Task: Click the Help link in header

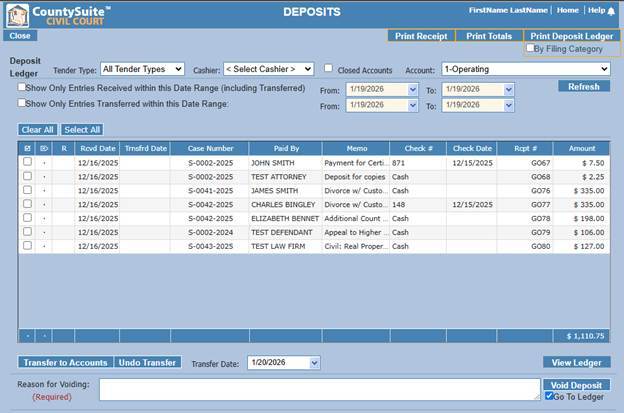Action: pyautogui.click(x=596, y=10)
